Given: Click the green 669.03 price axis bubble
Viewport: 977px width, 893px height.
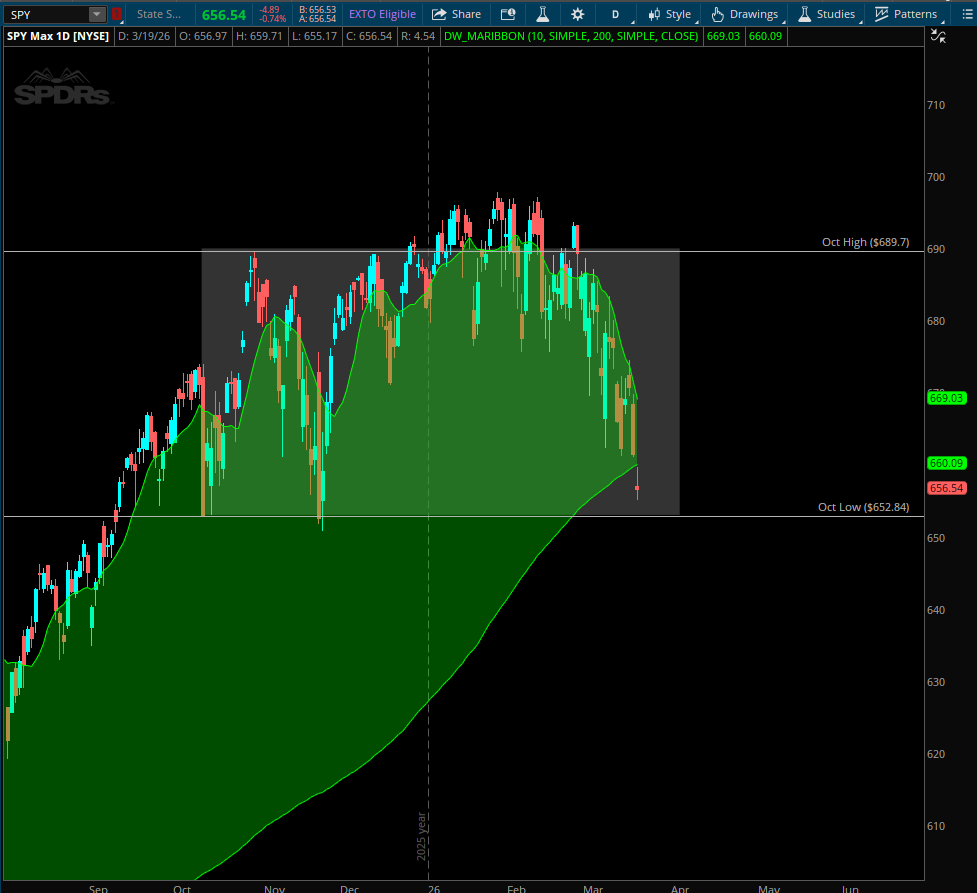Looking at the screenshot, I should (x=946, y=398).
